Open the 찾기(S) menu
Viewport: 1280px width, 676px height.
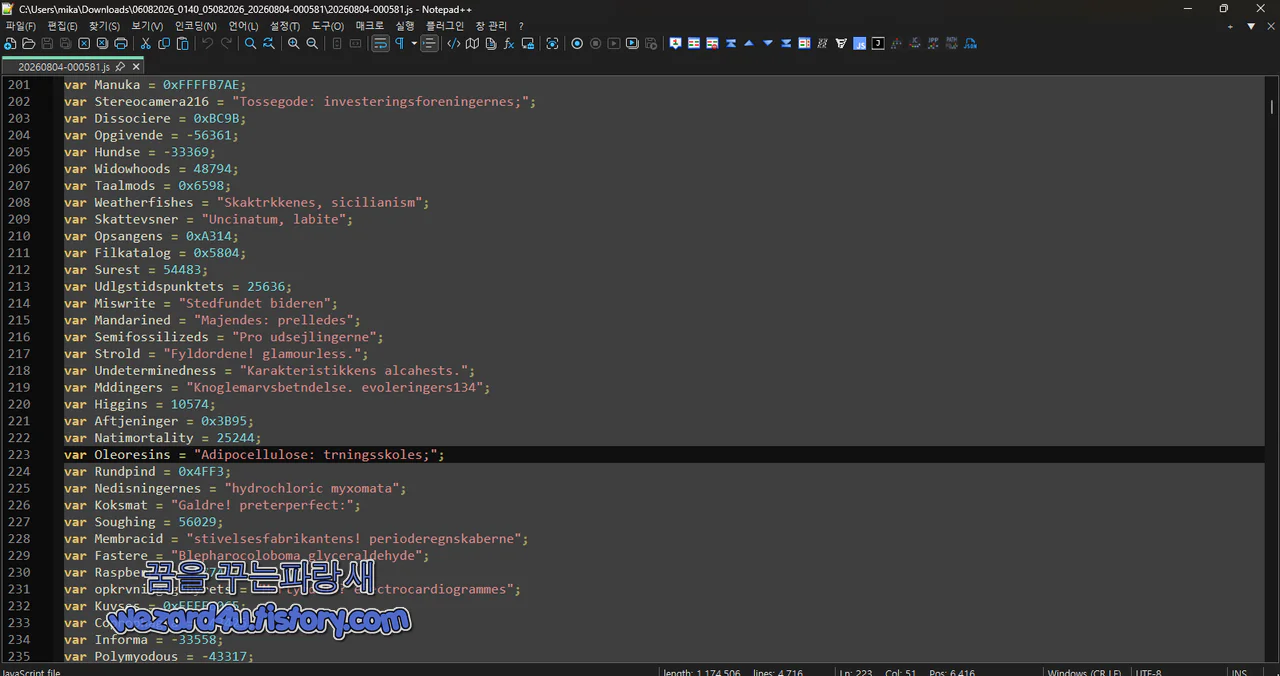point(104,26)
